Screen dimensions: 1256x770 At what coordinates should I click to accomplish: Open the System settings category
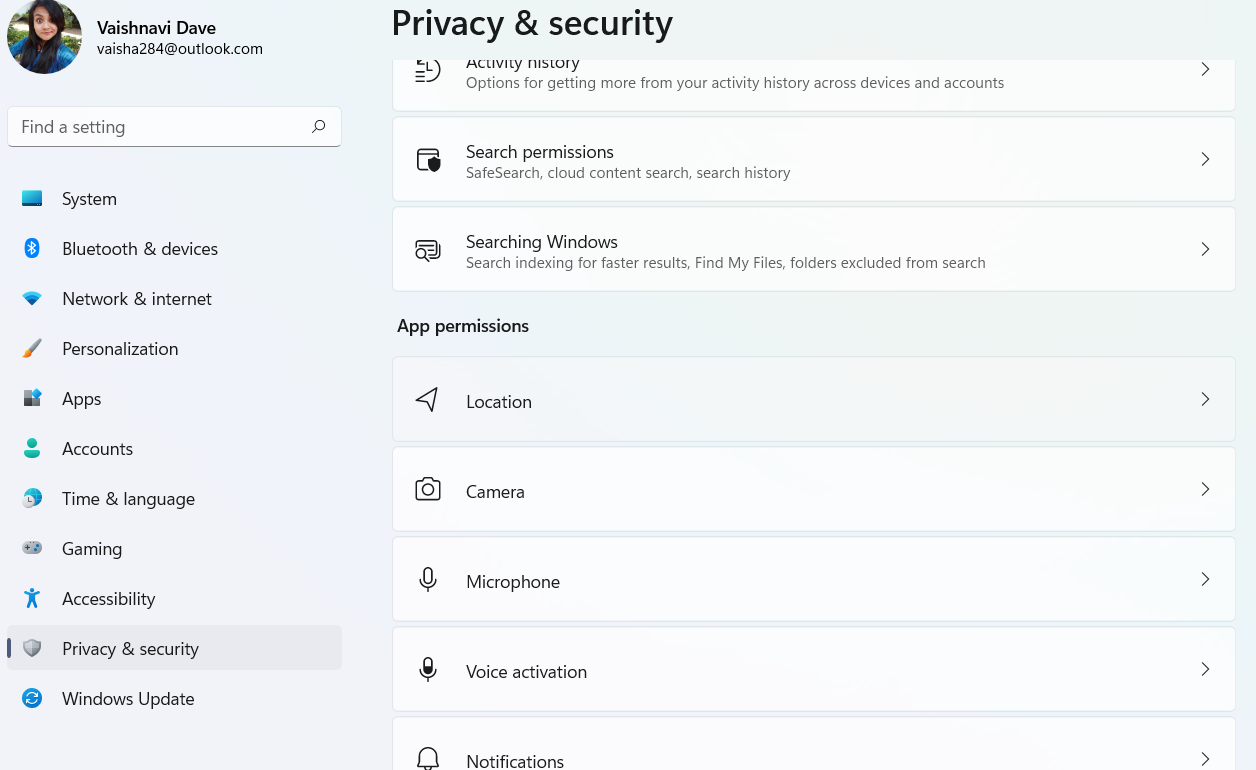[x=89, y=198]
